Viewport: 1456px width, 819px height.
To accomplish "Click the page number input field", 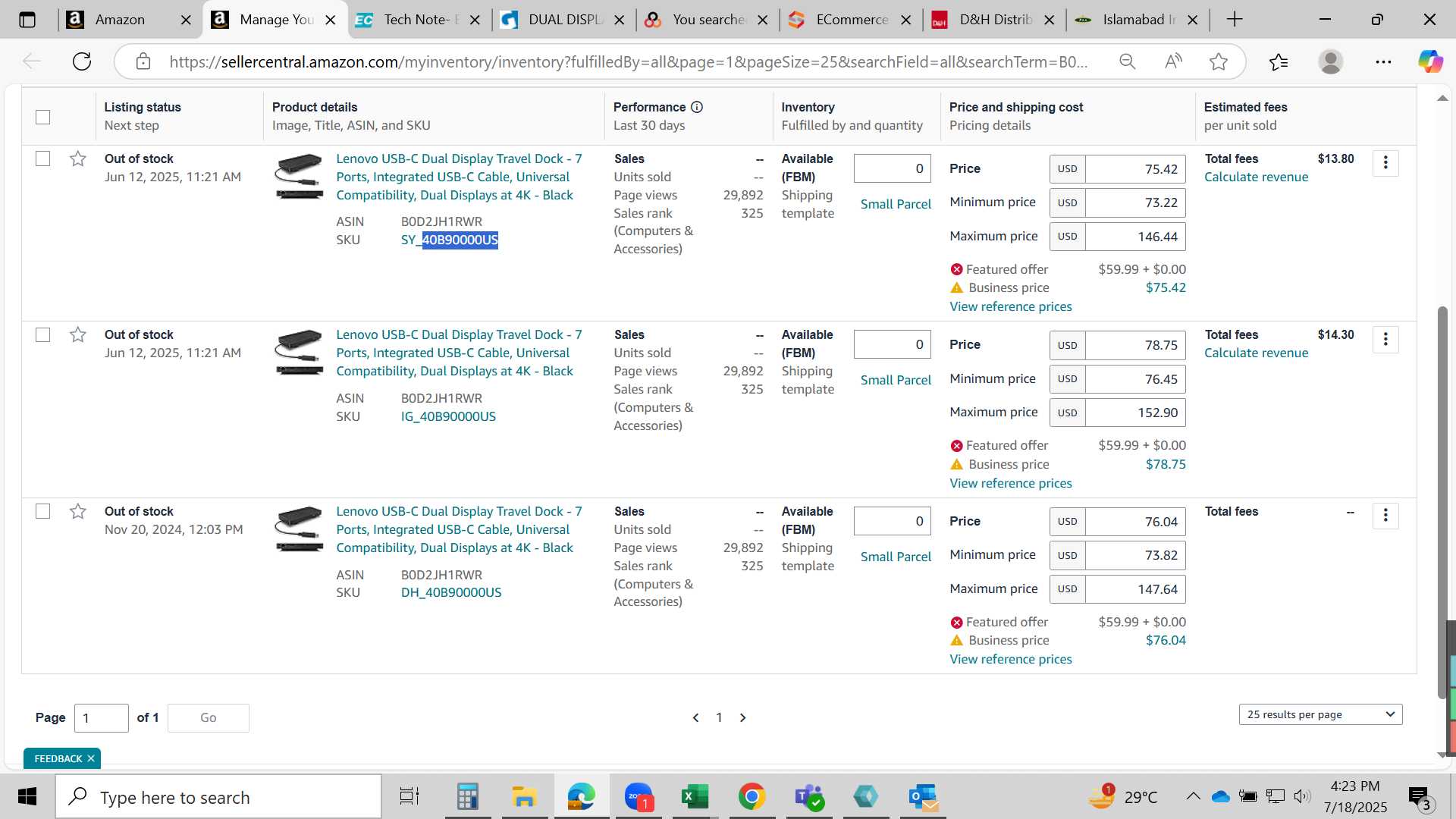I will (x=102, y=717).
